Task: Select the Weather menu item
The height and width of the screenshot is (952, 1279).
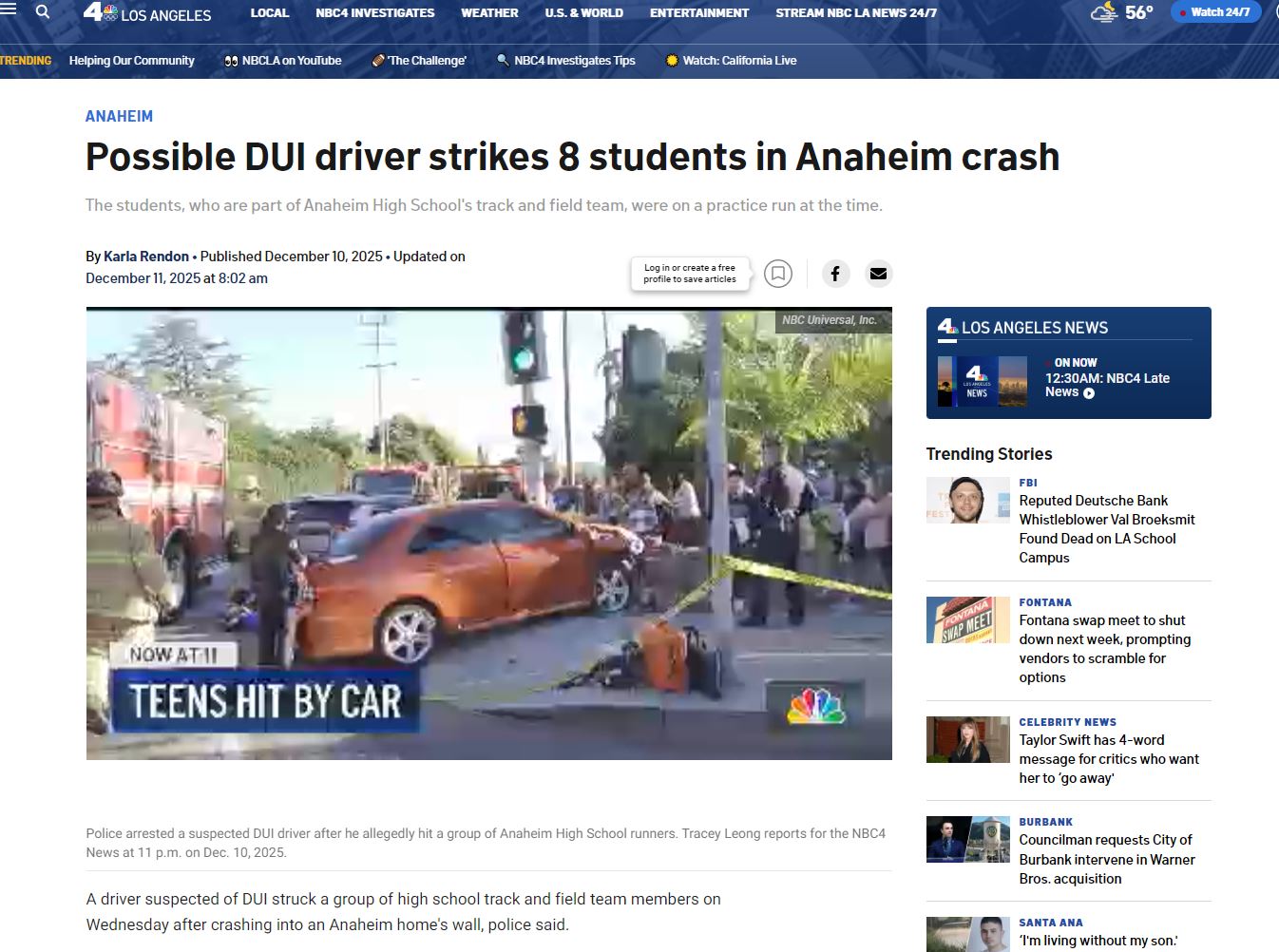Action: (x=489, y=13)
